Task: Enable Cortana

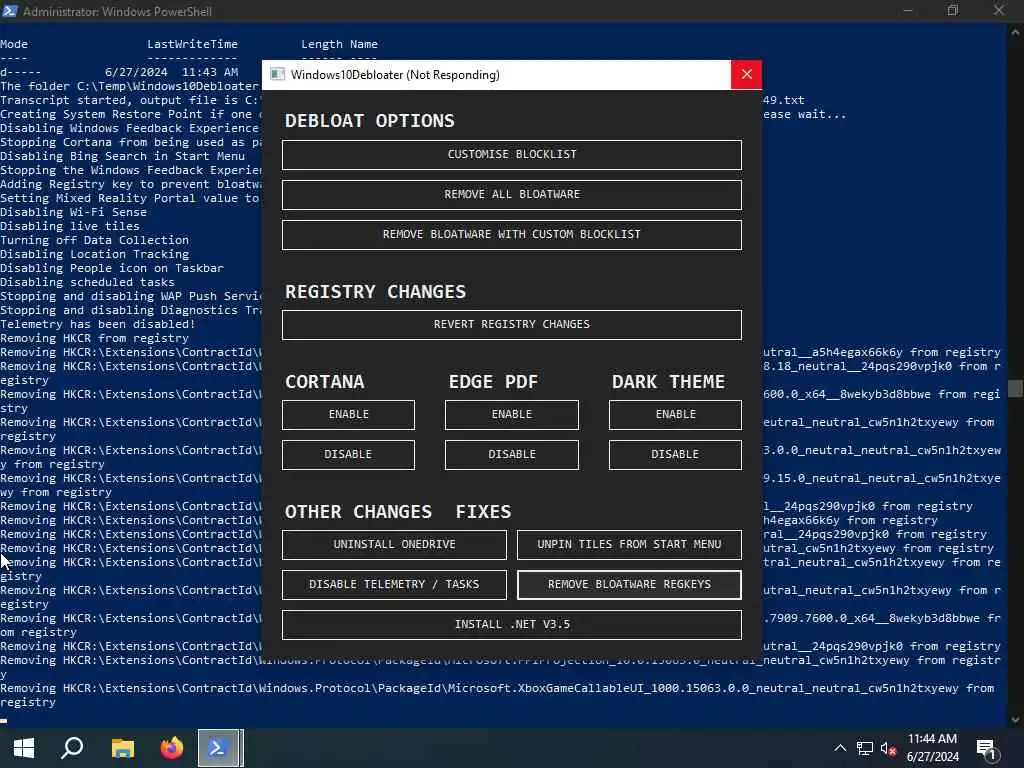Action: 348,415
